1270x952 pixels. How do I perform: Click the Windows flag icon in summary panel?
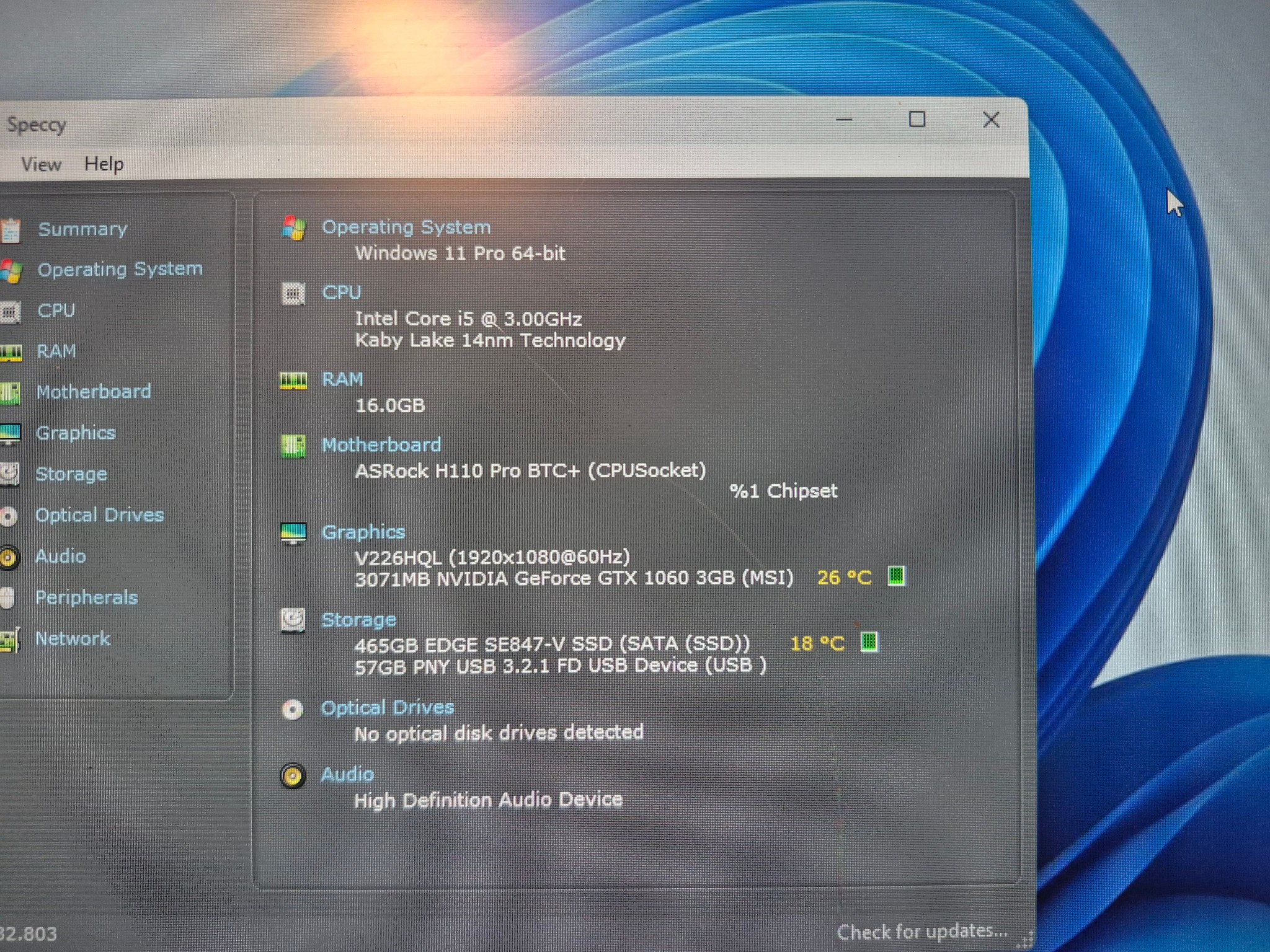[293, 228]
